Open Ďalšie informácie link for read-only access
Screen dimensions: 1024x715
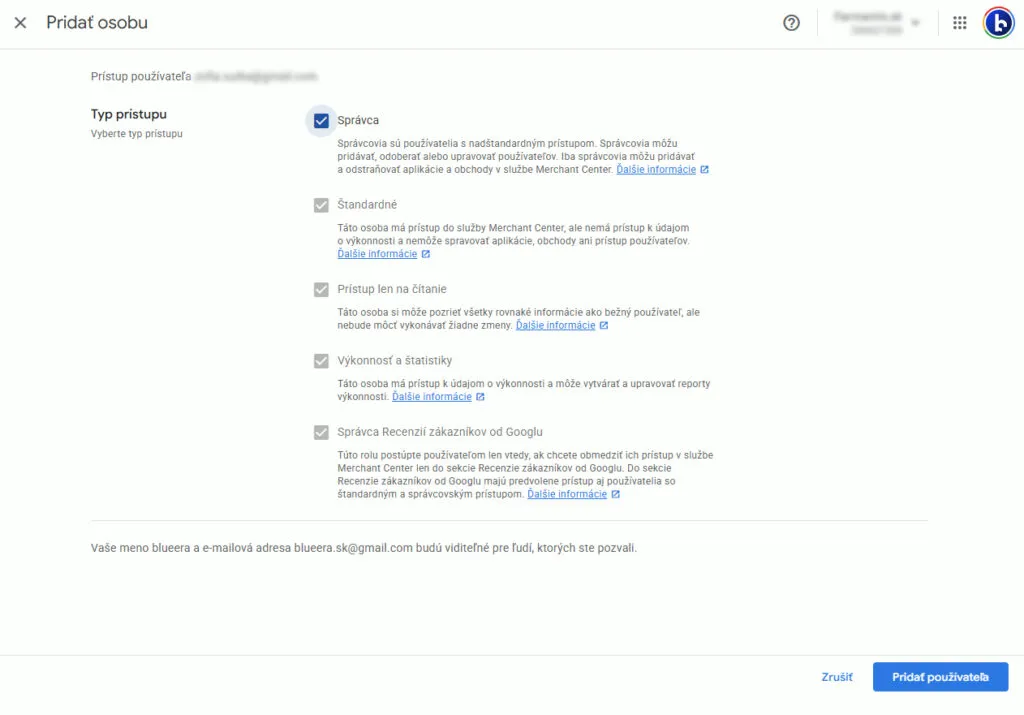point(555,326)
